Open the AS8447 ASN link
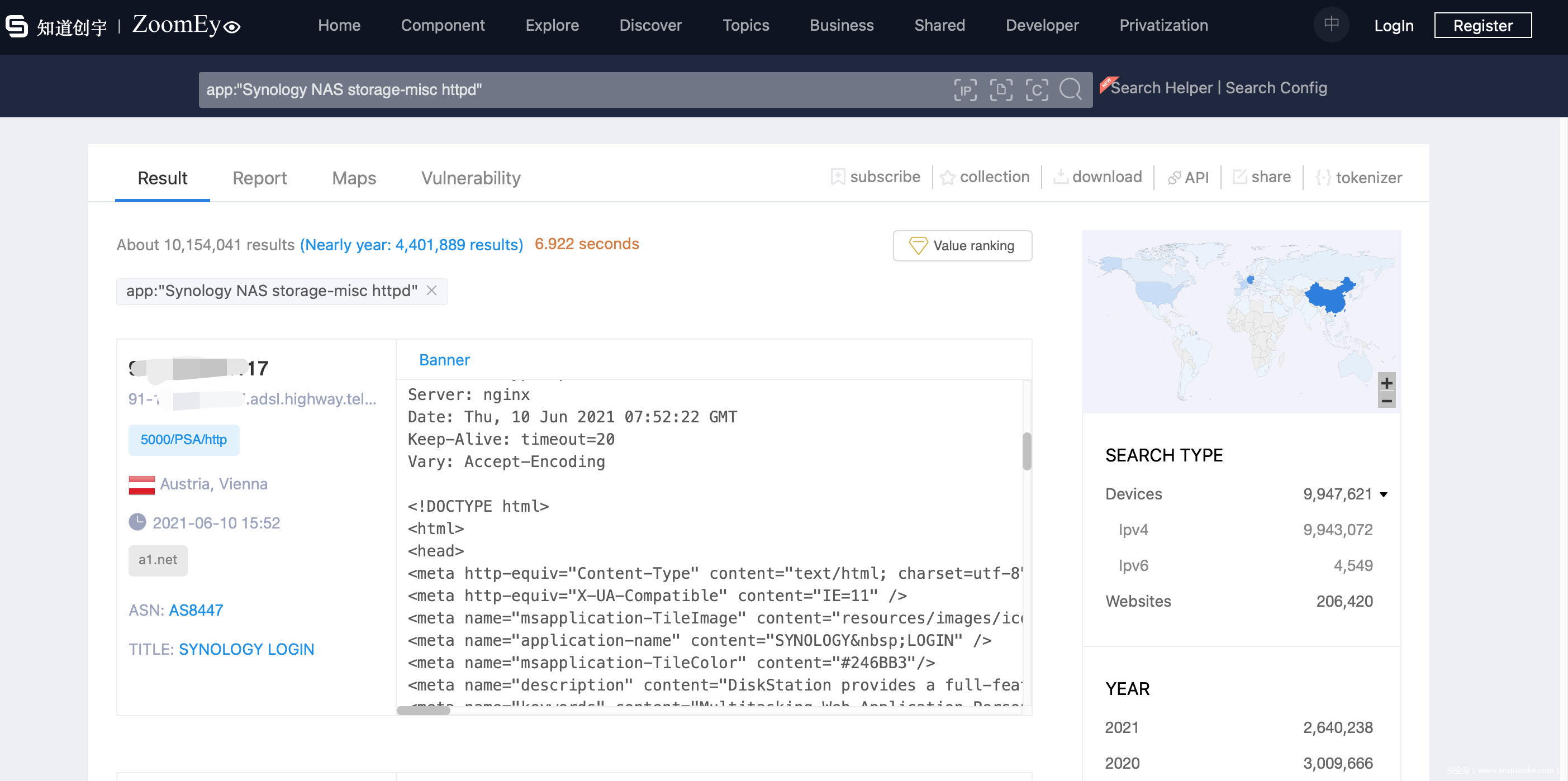This screenshot has width=1568, height=781. (x=196, y=610)
